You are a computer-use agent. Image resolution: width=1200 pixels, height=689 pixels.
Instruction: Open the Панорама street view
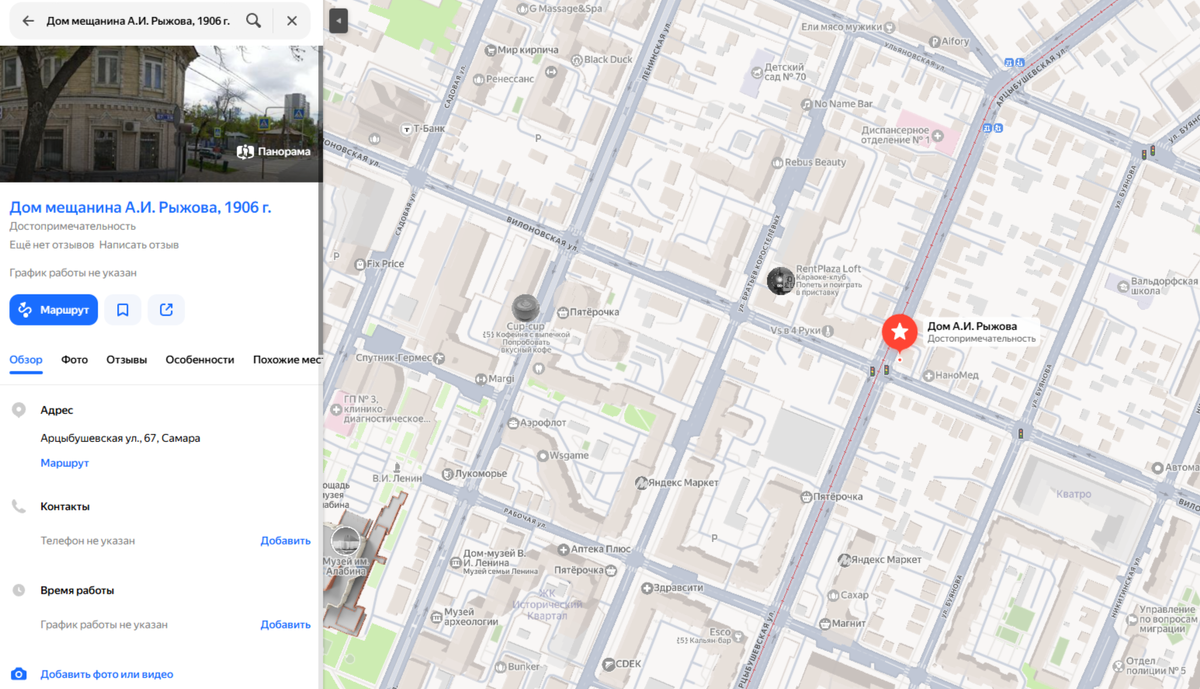pos(274,152)
